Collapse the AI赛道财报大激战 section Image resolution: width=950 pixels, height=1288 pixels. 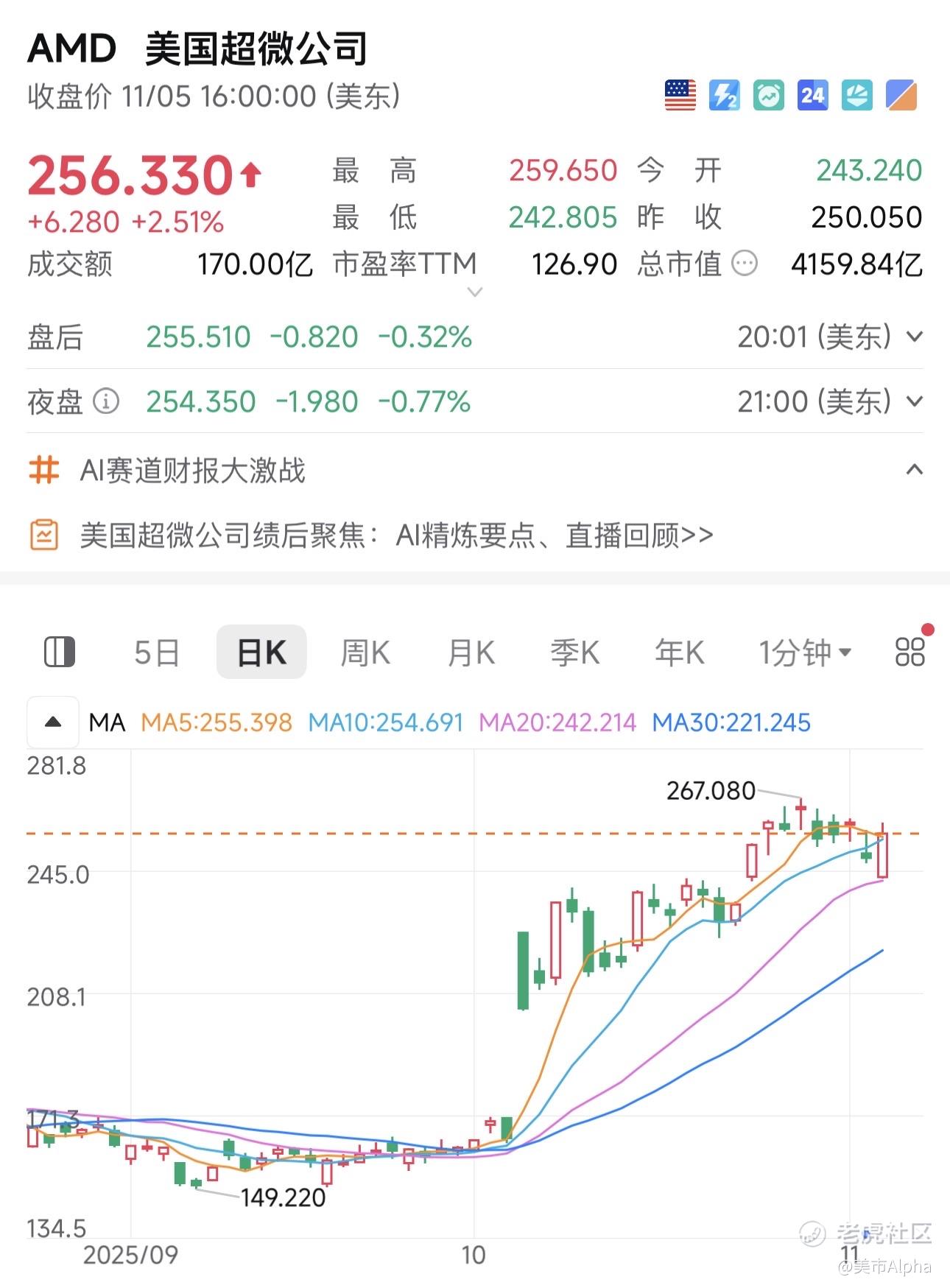(x=914, y=470)
